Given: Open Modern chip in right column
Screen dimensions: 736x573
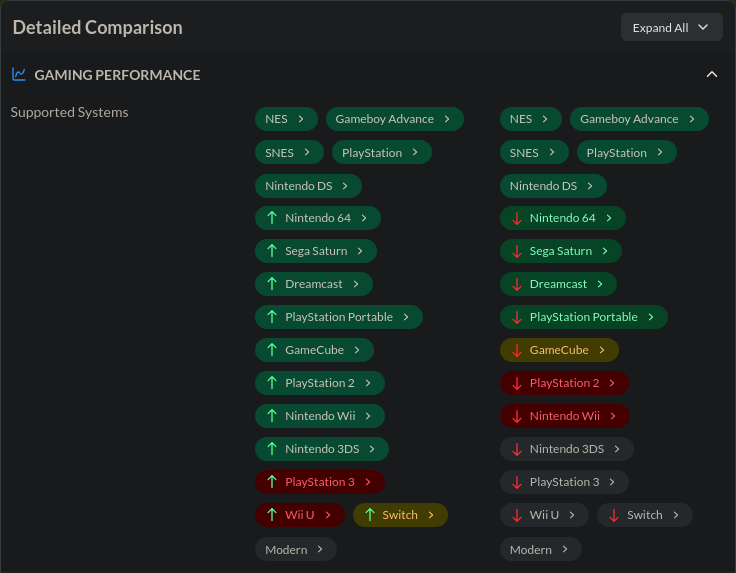Looking at the screenshot, I should coord(540,549).
